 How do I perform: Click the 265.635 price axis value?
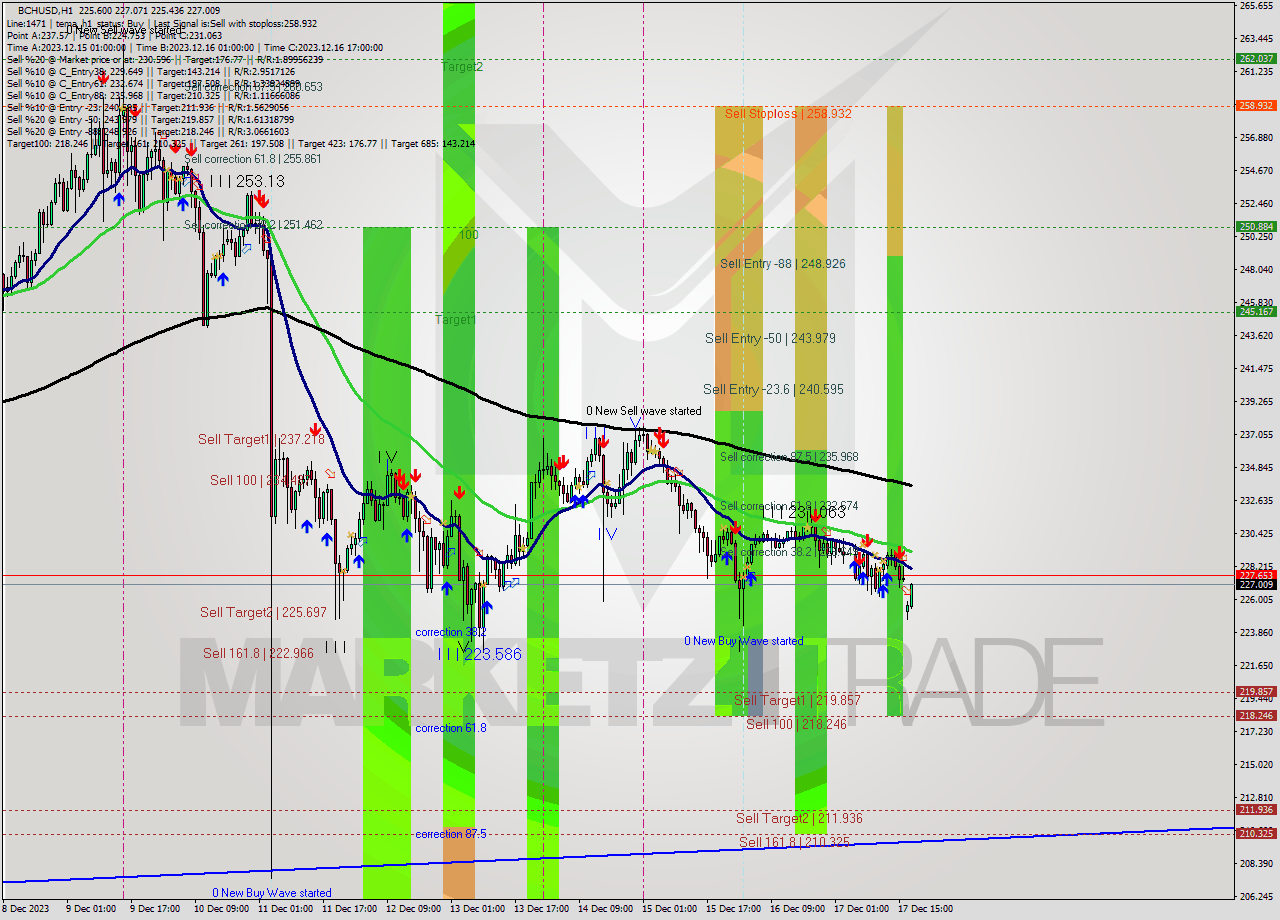point(1256,6)
